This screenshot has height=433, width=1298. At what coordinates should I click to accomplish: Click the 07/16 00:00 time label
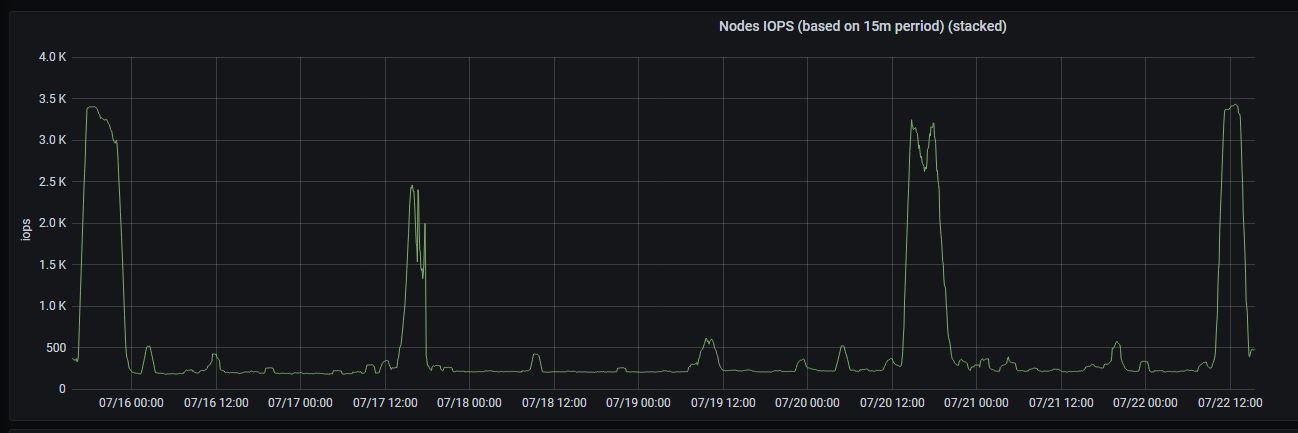point(132,403)
